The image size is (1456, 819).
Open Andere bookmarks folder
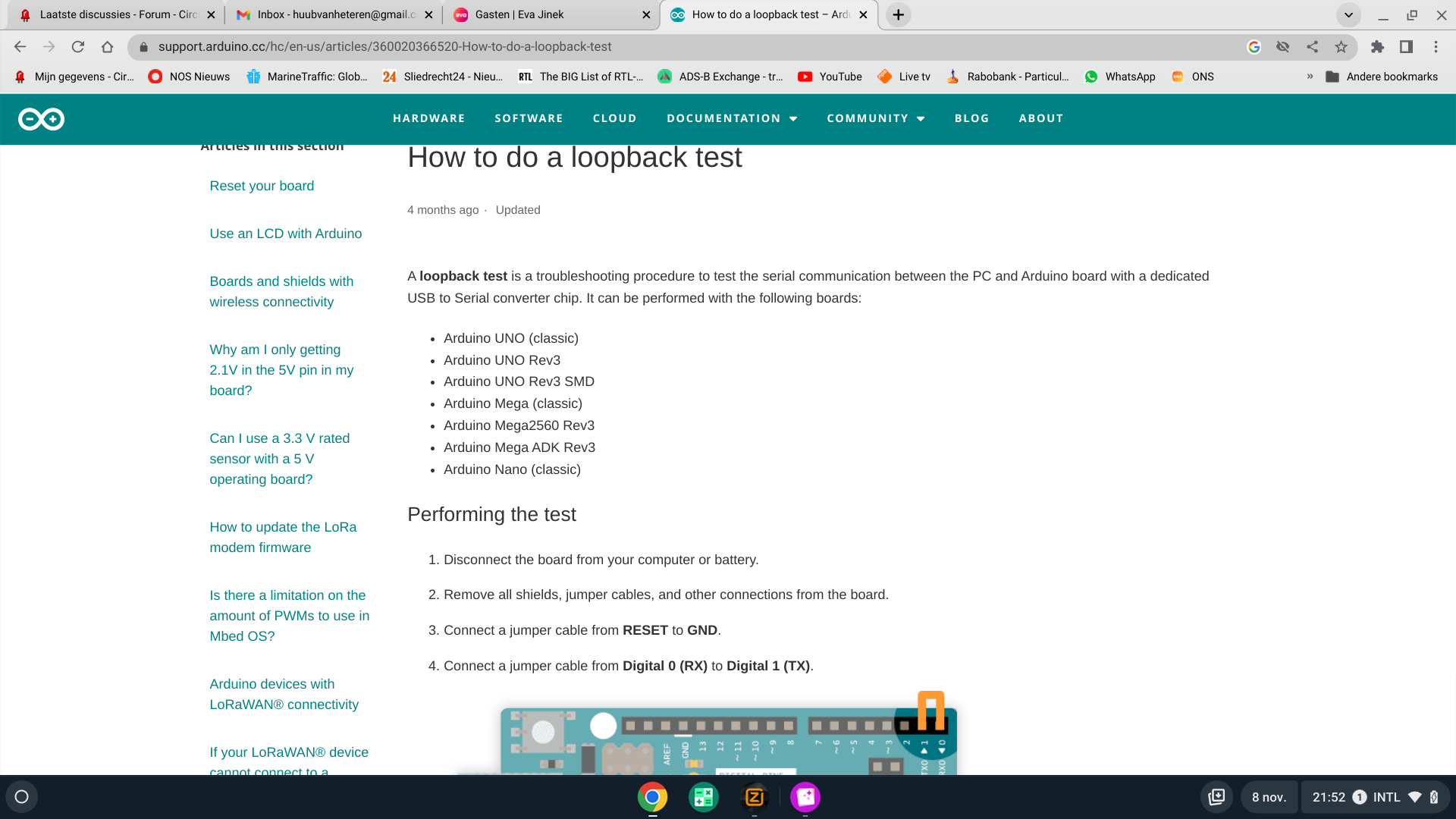tap(1382, 77)
